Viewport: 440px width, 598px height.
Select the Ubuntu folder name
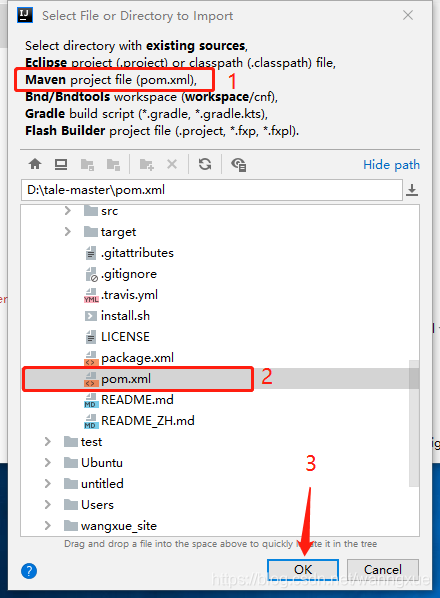[x=102, y=463]
